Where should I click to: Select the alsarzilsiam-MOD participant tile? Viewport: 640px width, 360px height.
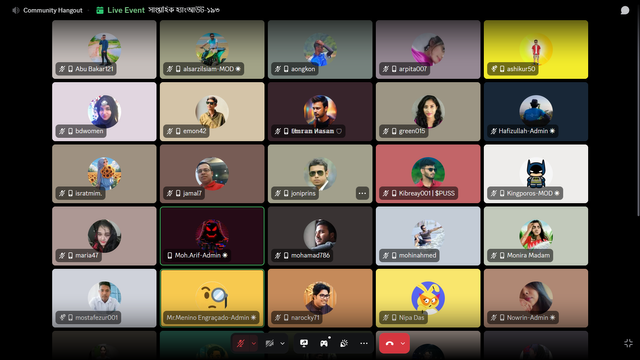[212, 49]
